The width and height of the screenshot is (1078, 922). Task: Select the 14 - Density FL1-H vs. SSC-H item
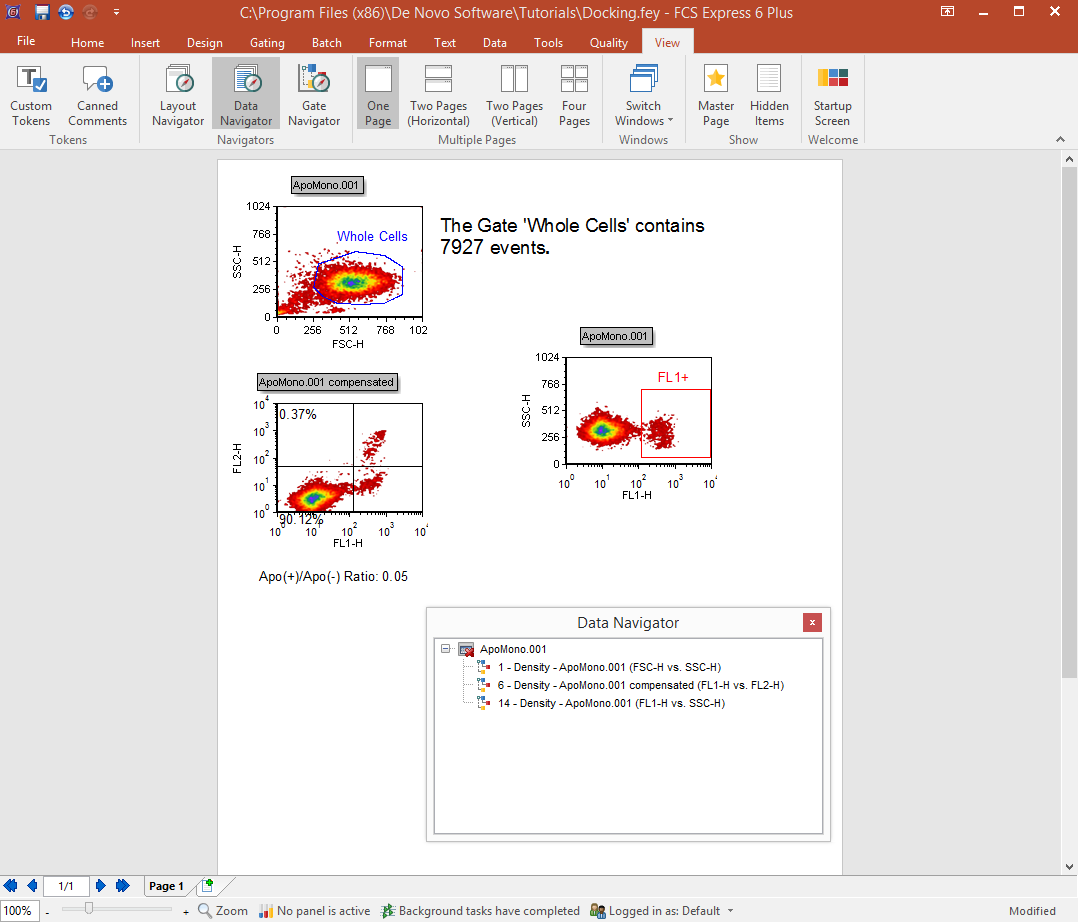(x=611, y=703)
